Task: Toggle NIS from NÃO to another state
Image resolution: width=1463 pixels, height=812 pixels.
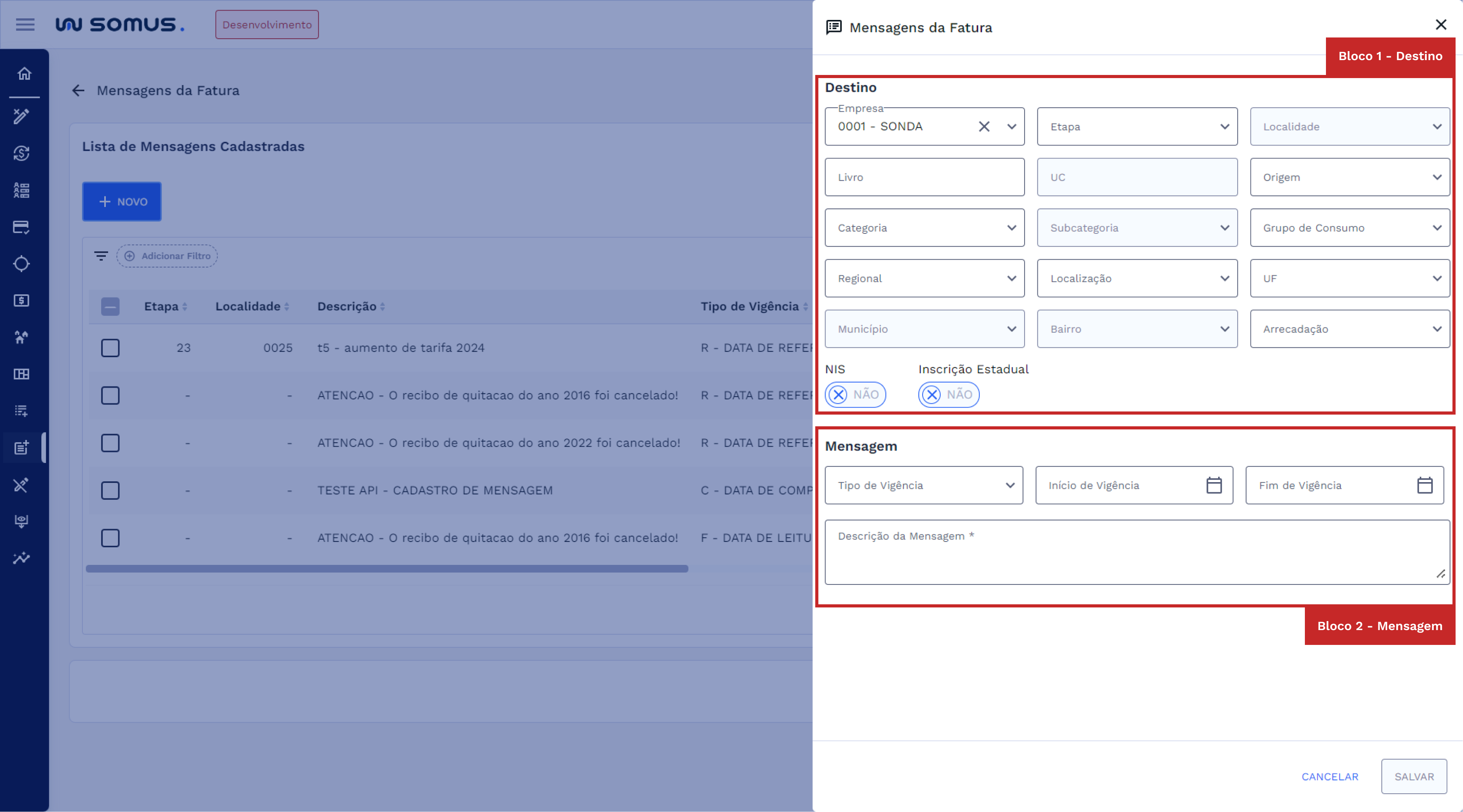Action: click(x=855, y=395)
